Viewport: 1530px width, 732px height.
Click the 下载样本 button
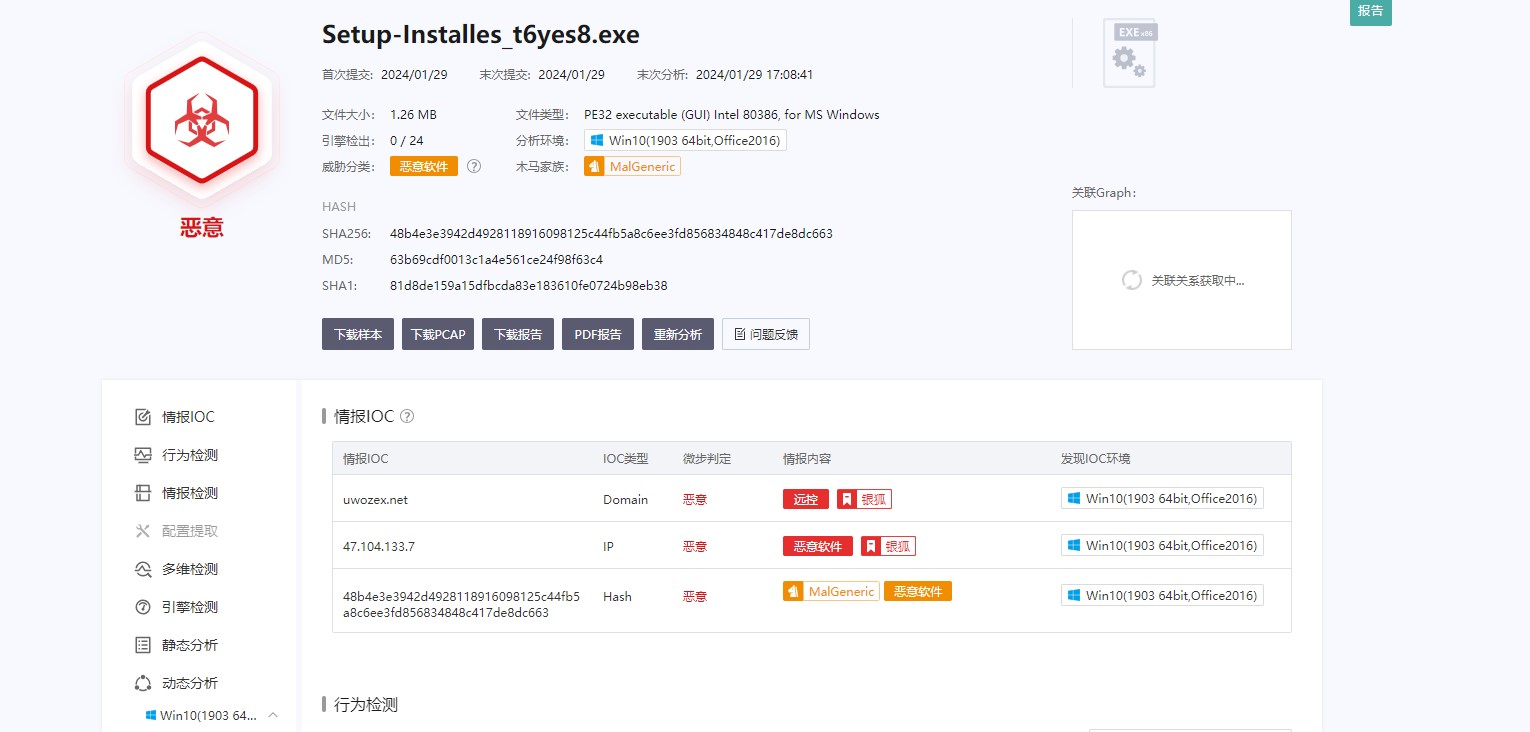point(358,334)
